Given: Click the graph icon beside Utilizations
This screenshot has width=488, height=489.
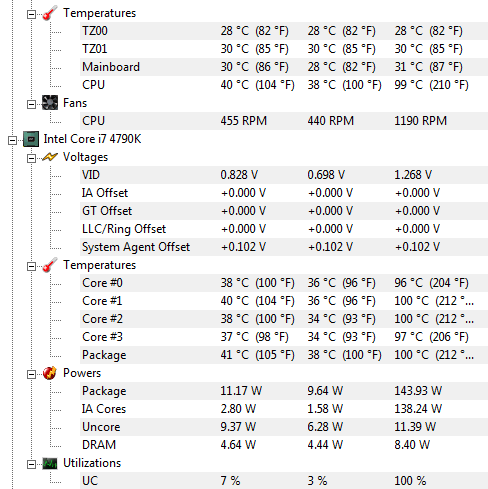Looking at the screenshot, I should tap(50, 463).
